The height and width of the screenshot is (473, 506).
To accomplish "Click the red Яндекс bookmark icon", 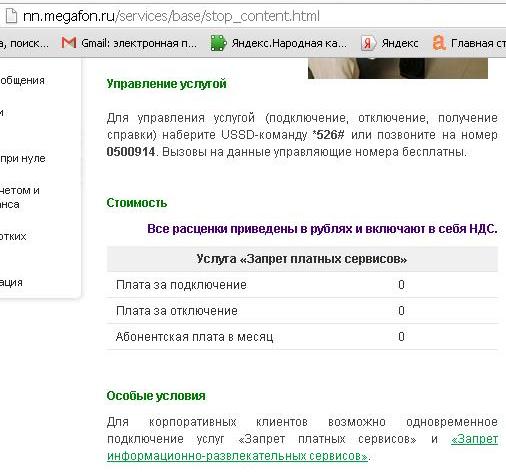I will [368, 43].
